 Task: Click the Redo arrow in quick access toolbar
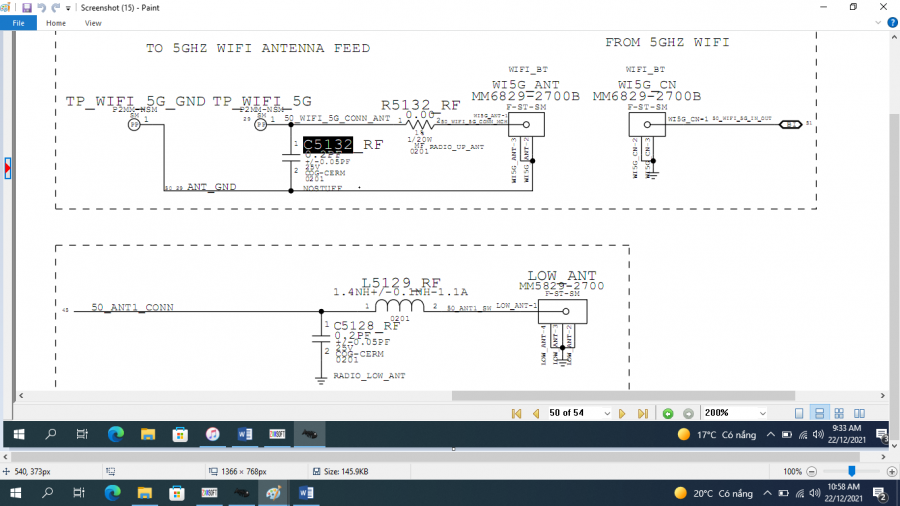55,7
